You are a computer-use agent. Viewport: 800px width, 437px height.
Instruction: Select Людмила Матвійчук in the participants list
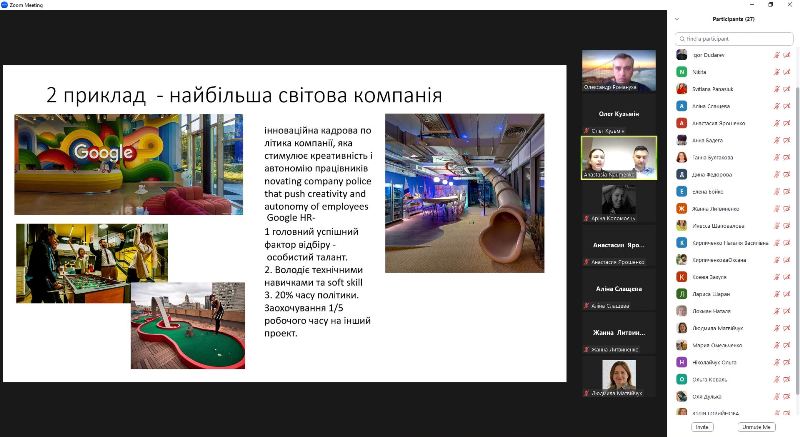[x=717, y=328]
